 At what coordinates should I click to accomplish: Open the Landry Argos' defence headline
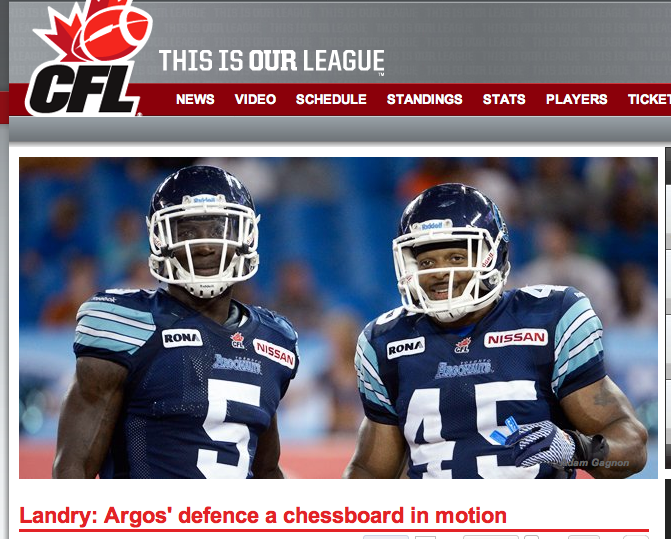coord(263,515)
